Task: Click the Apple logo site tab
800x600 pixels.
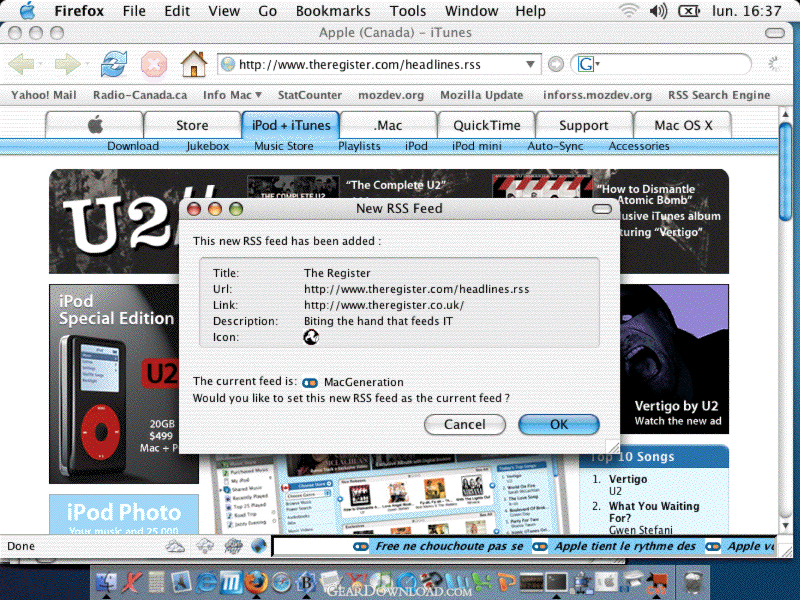Action: tap(94, 125)
